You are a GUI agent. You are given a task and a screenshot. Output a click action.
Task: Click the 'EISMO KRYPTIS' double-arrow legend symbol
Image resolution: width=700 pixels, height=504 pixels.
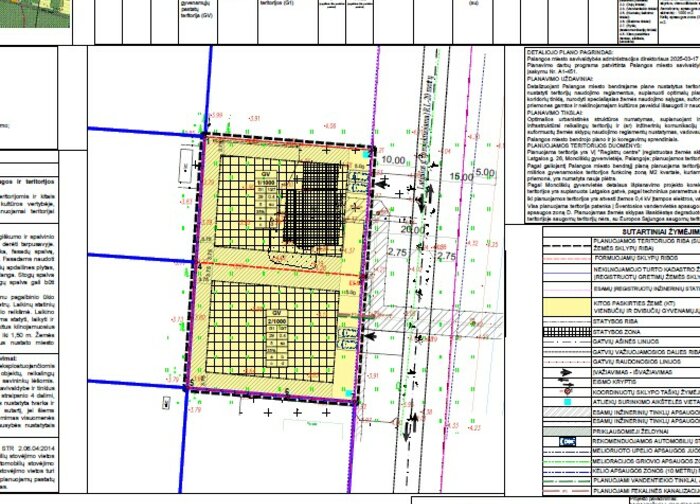[566, 382]
